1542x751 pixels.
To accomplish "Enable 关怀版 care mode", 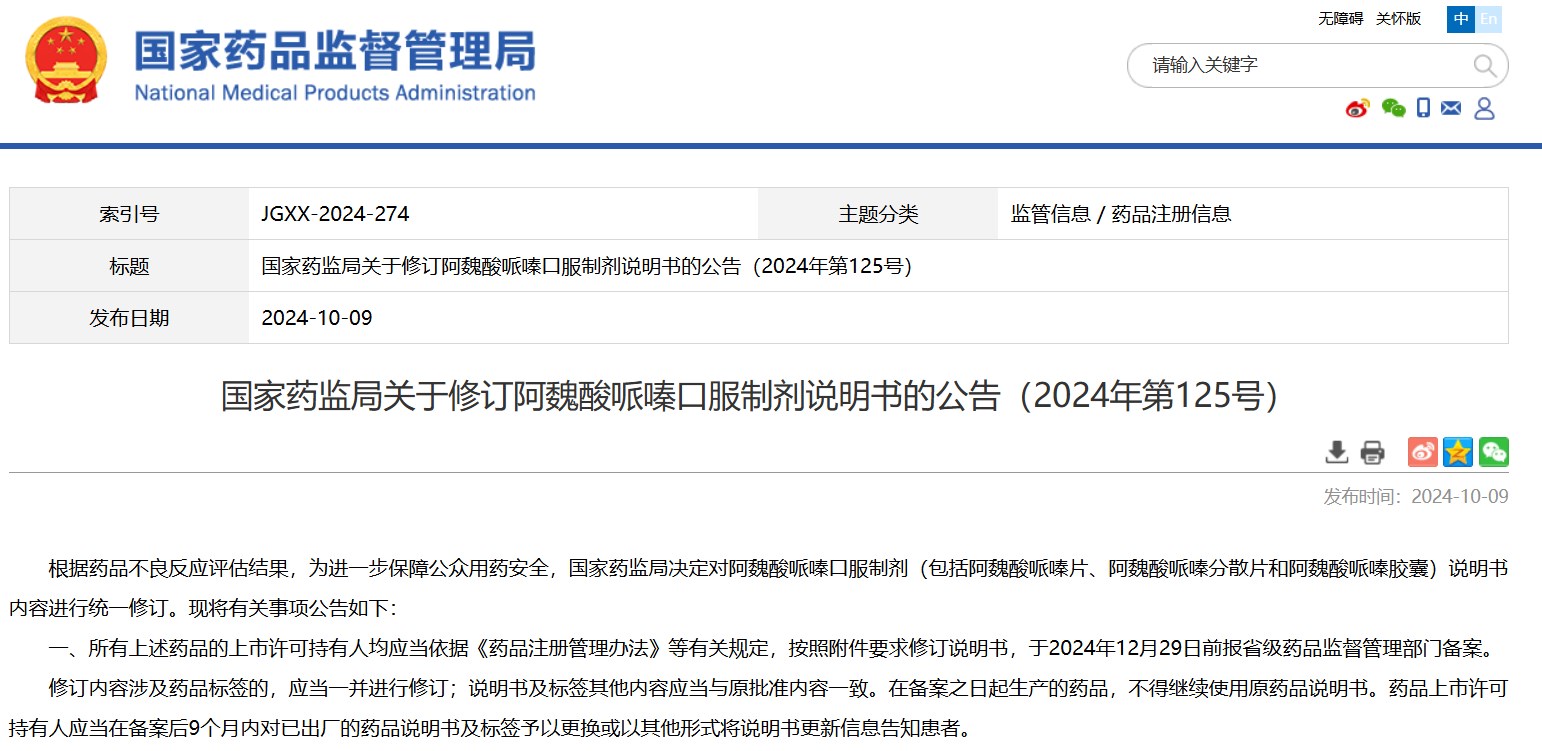I will tap(1398, 19).
